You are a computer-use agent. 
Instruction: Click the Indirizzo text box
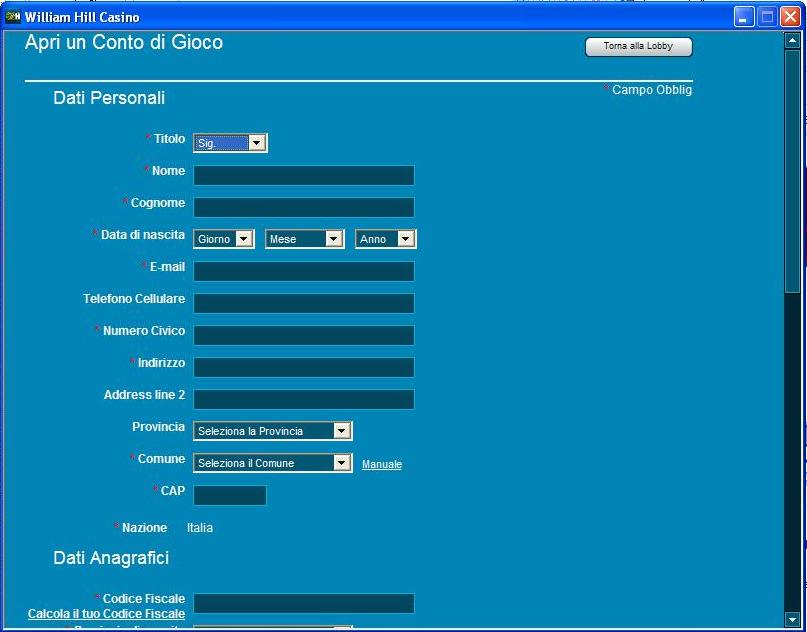point(304,367)
